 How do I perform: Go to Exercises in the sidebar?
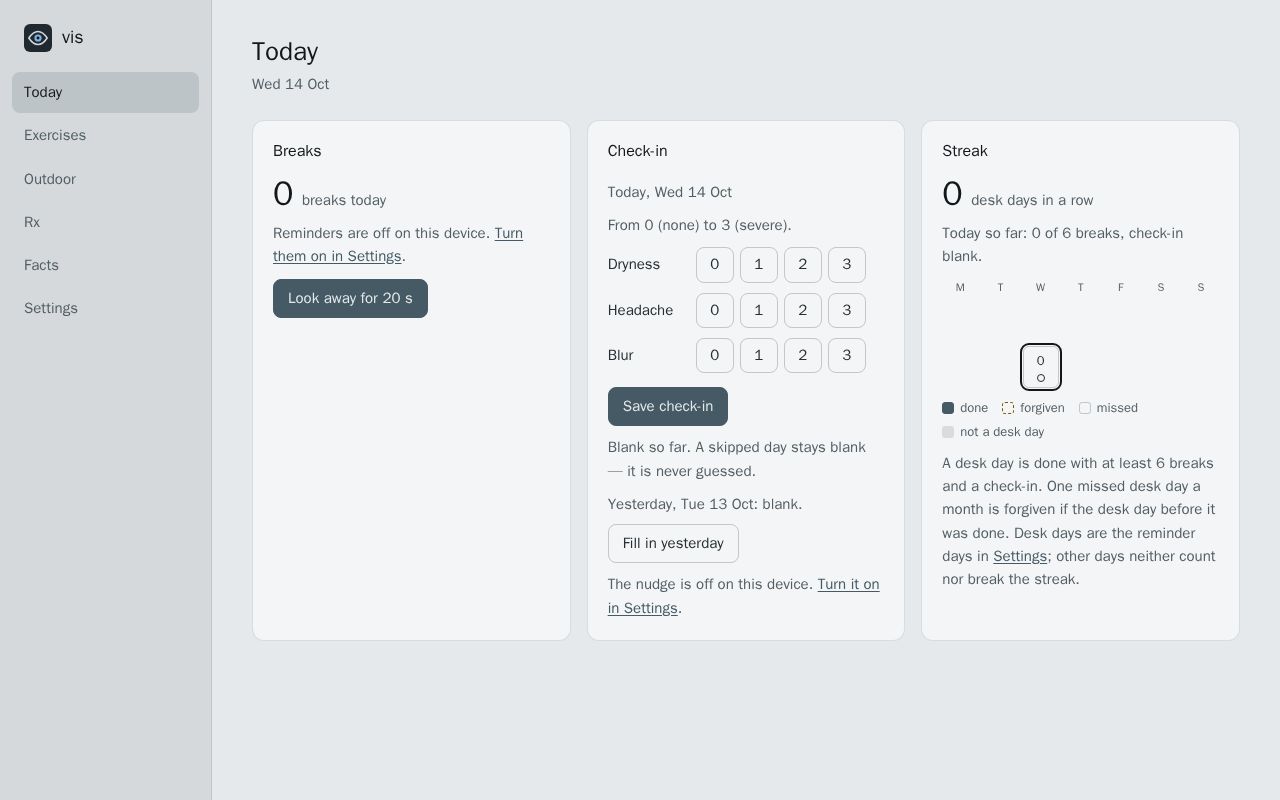pos(105,135)
